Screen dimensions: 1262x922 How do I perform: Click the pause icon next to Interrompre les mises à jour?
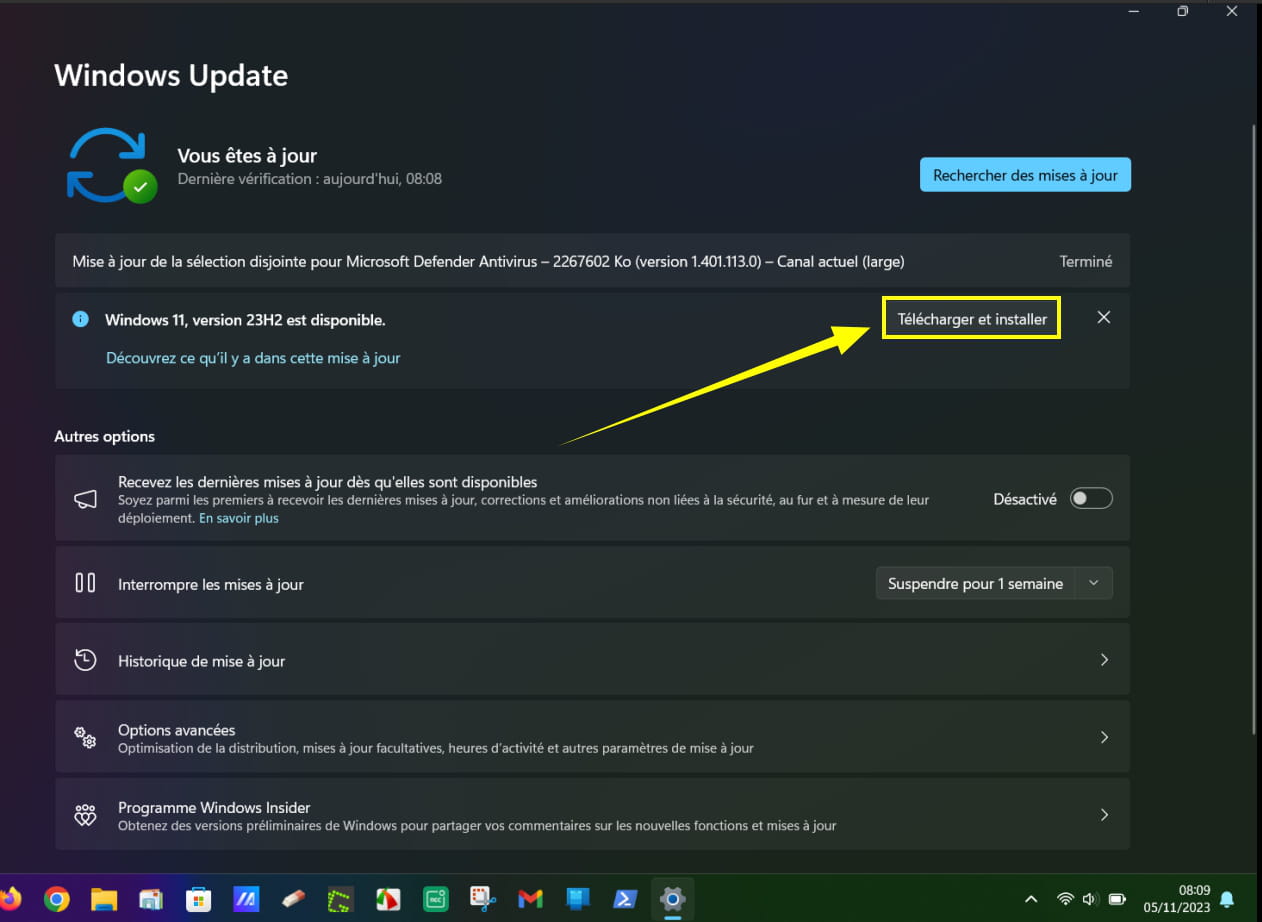point(86,583)
